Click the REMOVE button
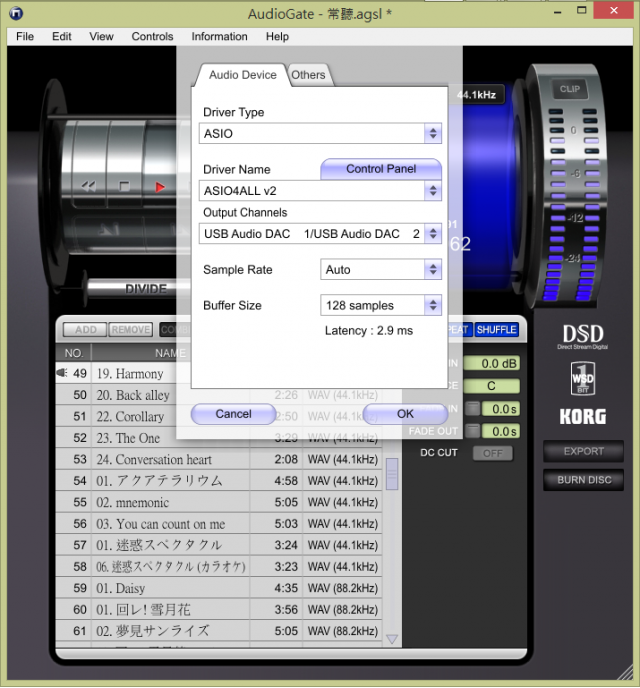640x688 pixels. [x=130, y=330]
